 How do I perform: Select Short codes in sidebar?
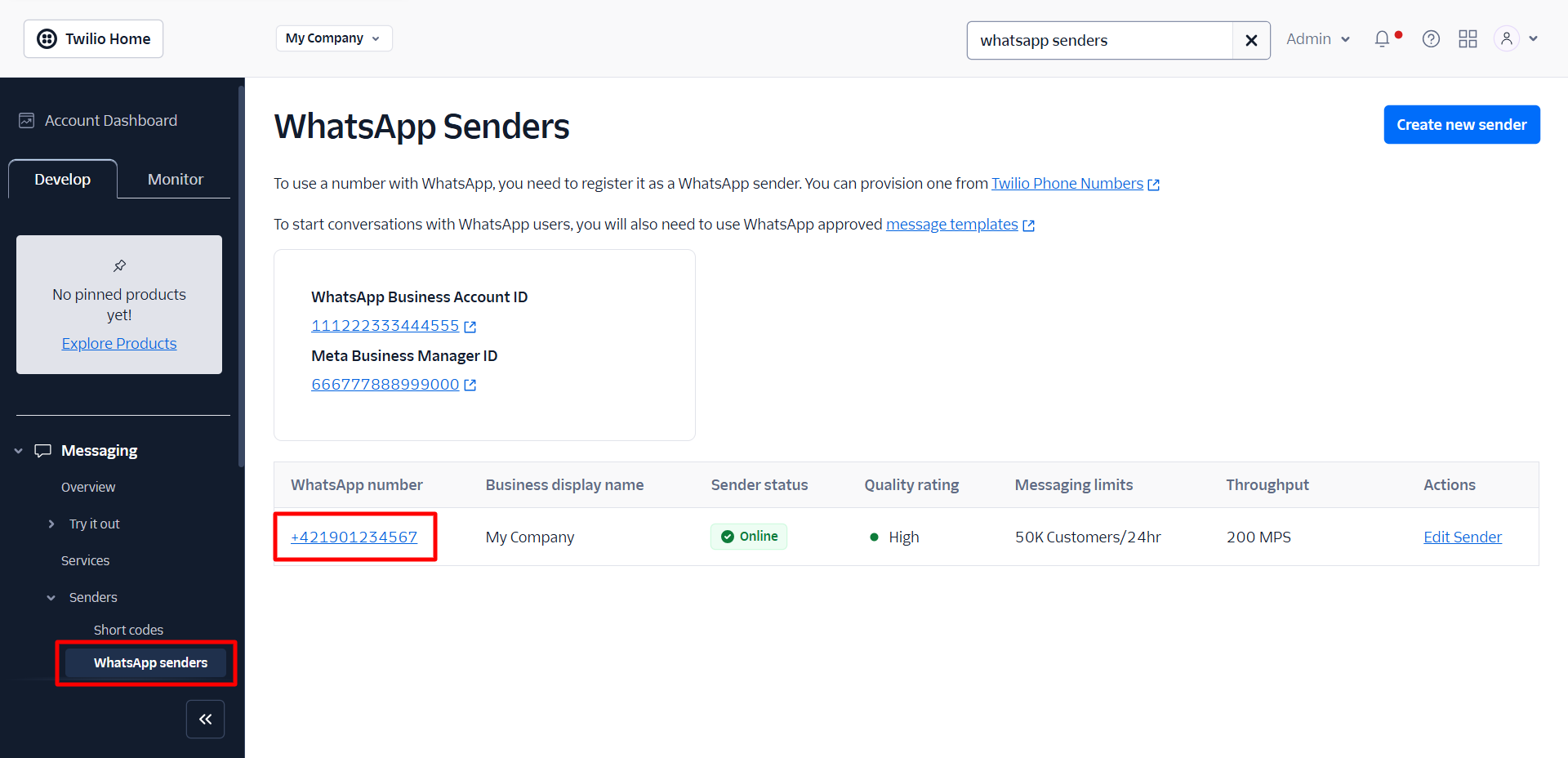[x=128, y=631]
